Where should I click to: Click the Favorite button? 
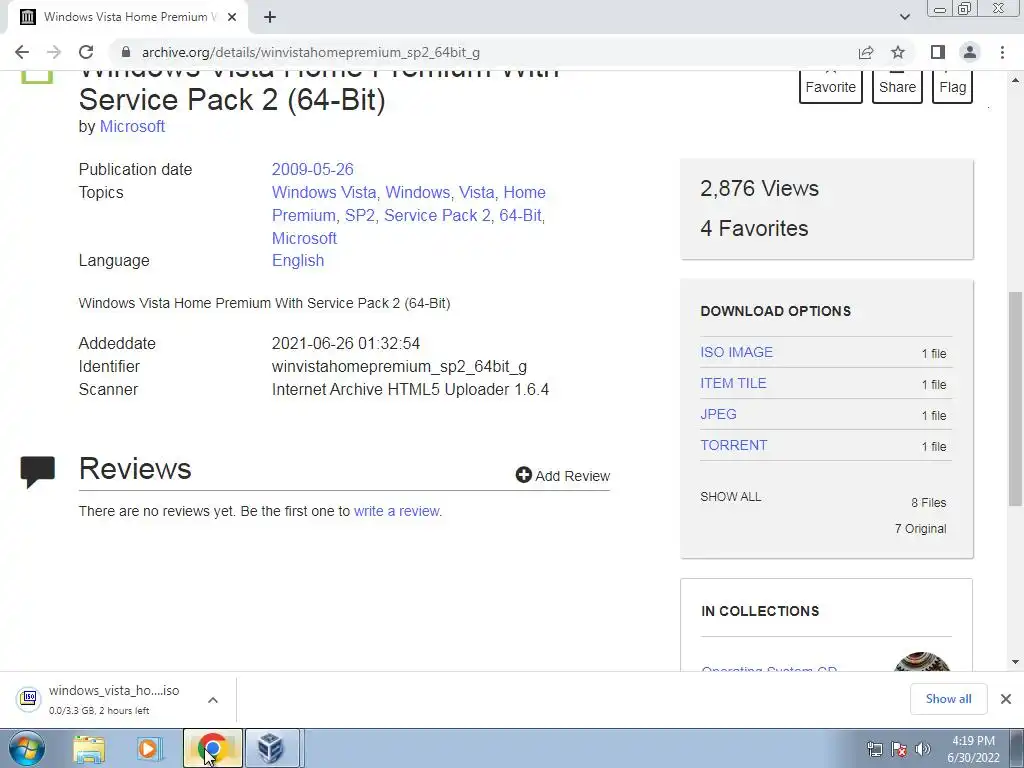(831, 86)
